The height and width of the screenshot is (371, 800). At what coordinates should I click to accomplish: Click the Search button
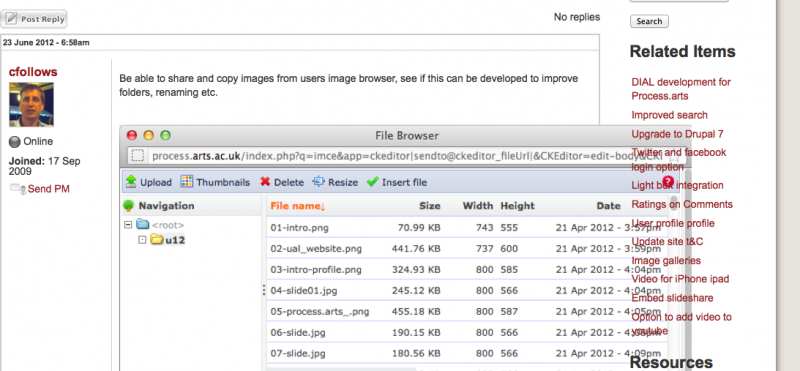pos(649,21)
